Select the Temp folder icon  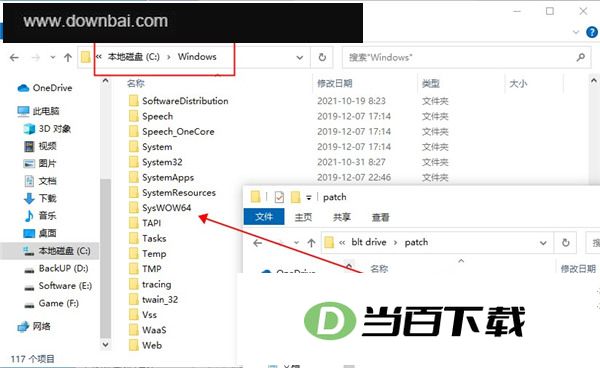coord(134,254)
